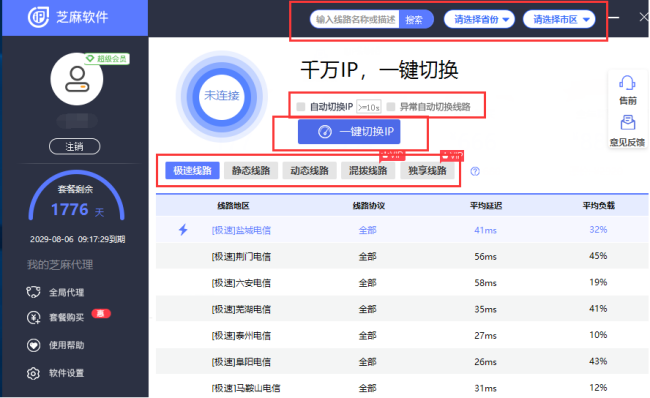
Task: Open 售前 headset support icon
Action: point(627,83)
